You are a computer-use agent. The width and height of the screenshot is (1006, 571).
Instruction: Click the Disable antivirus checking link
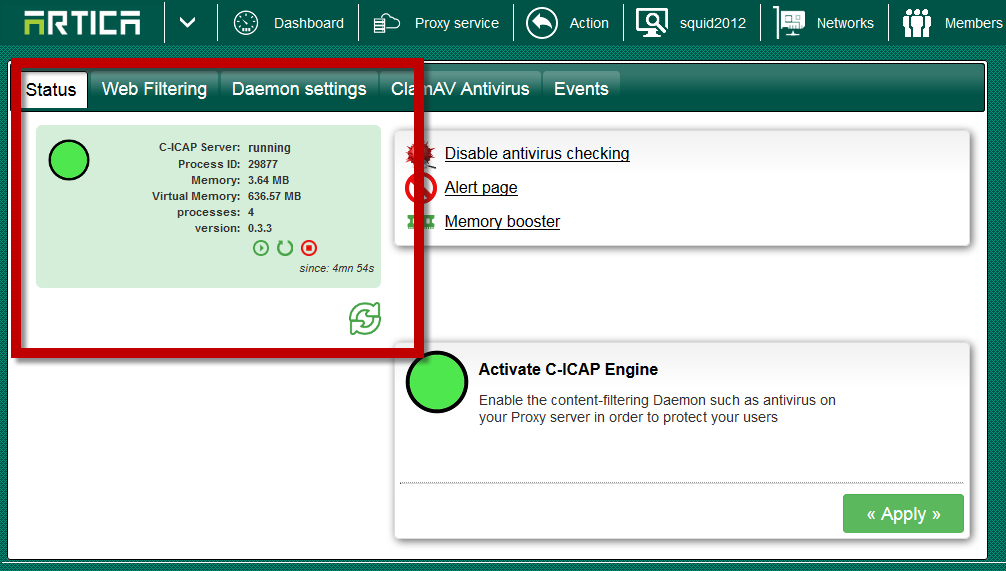coord(537,153)
